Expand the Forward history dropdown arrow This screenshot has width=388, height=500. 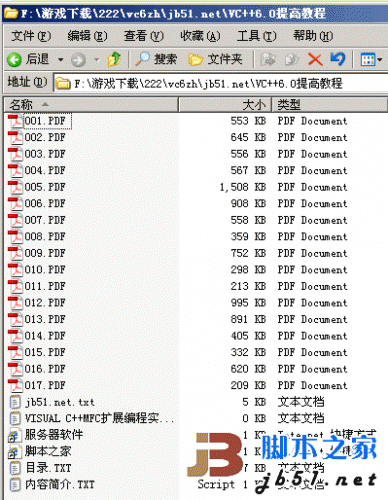coord(97,60)
